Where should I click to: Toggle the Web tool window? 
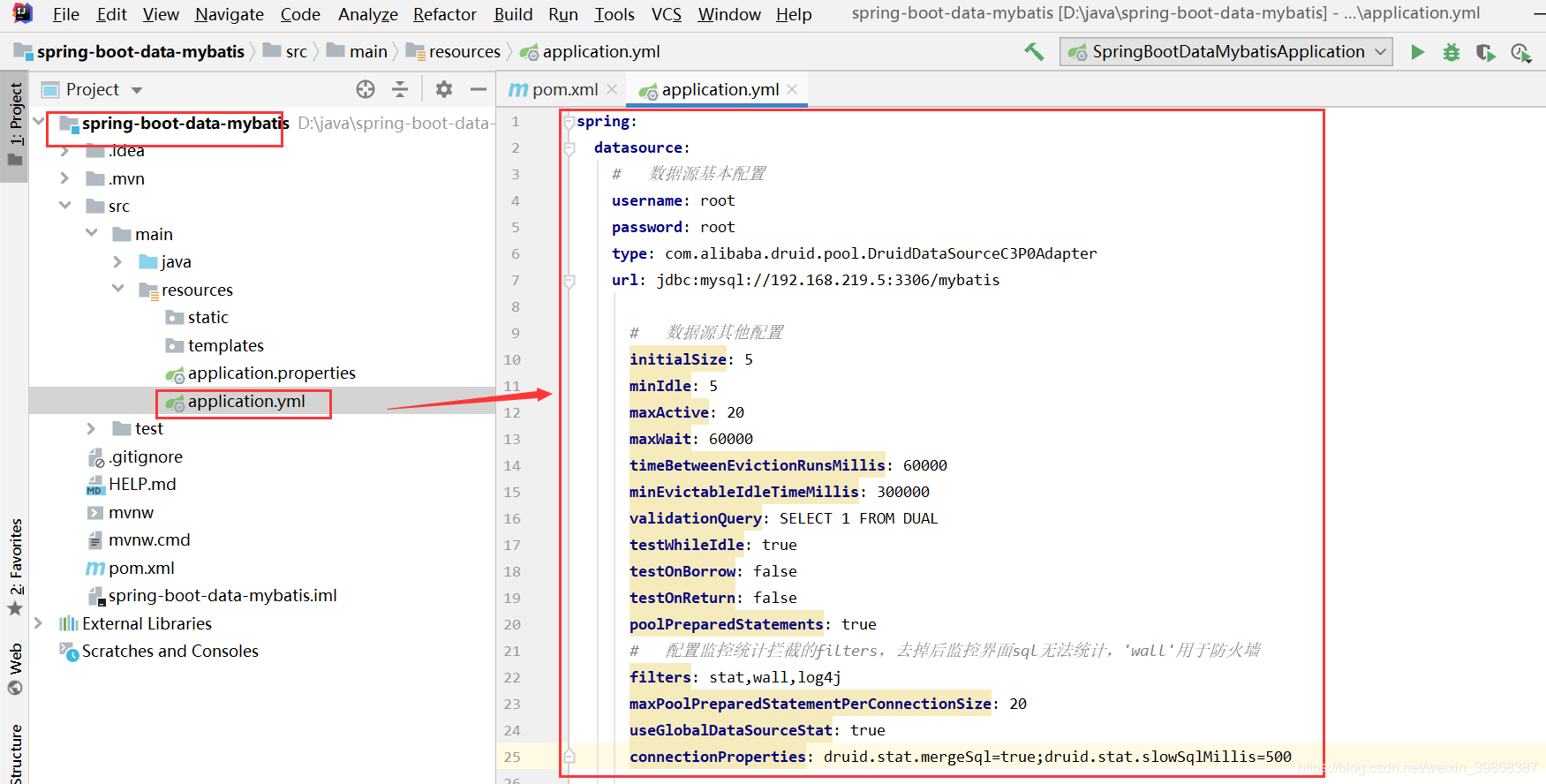(15, 669)
